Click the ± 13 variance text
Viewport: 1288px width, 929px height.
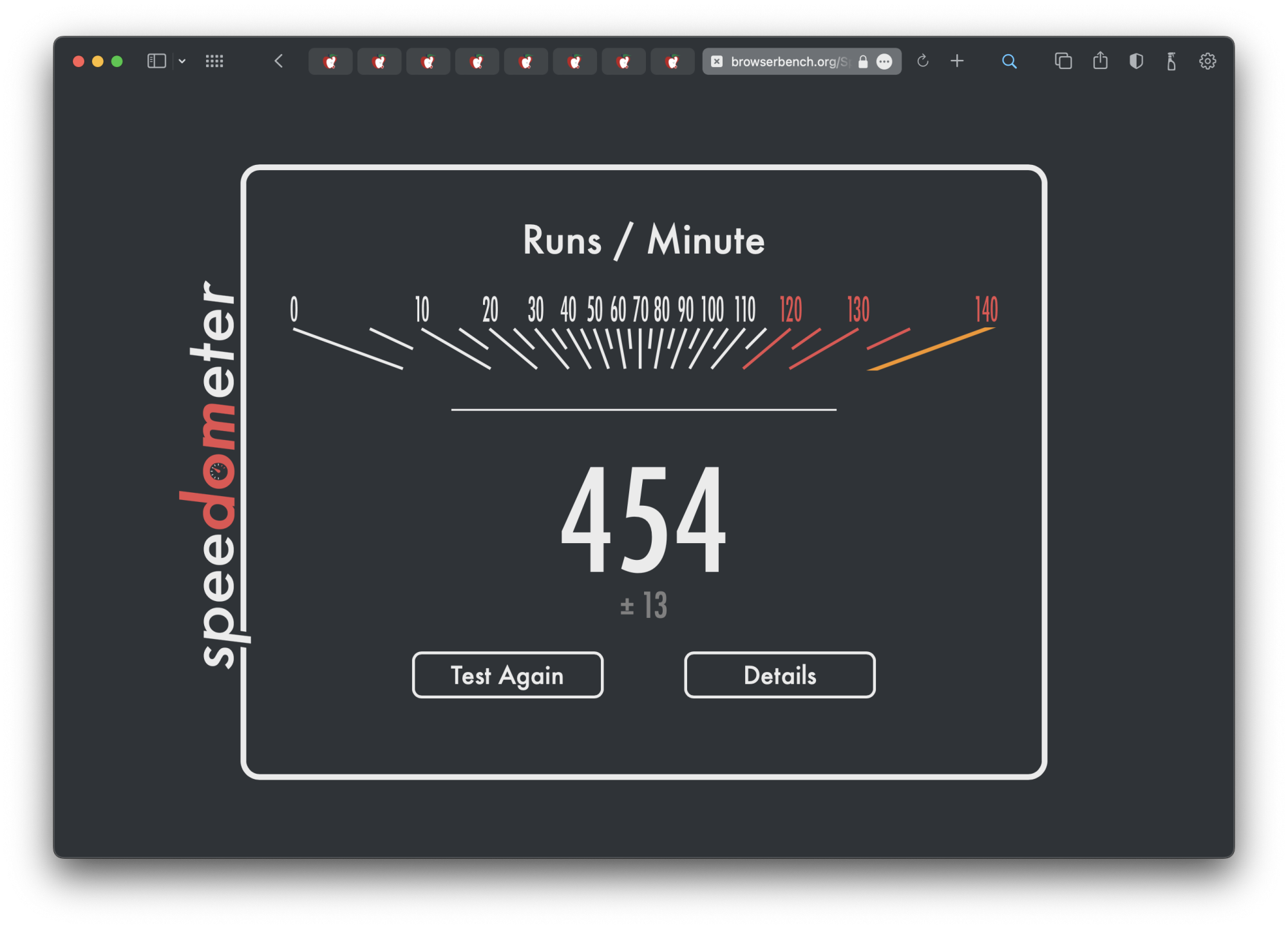(x=644, y=606)
